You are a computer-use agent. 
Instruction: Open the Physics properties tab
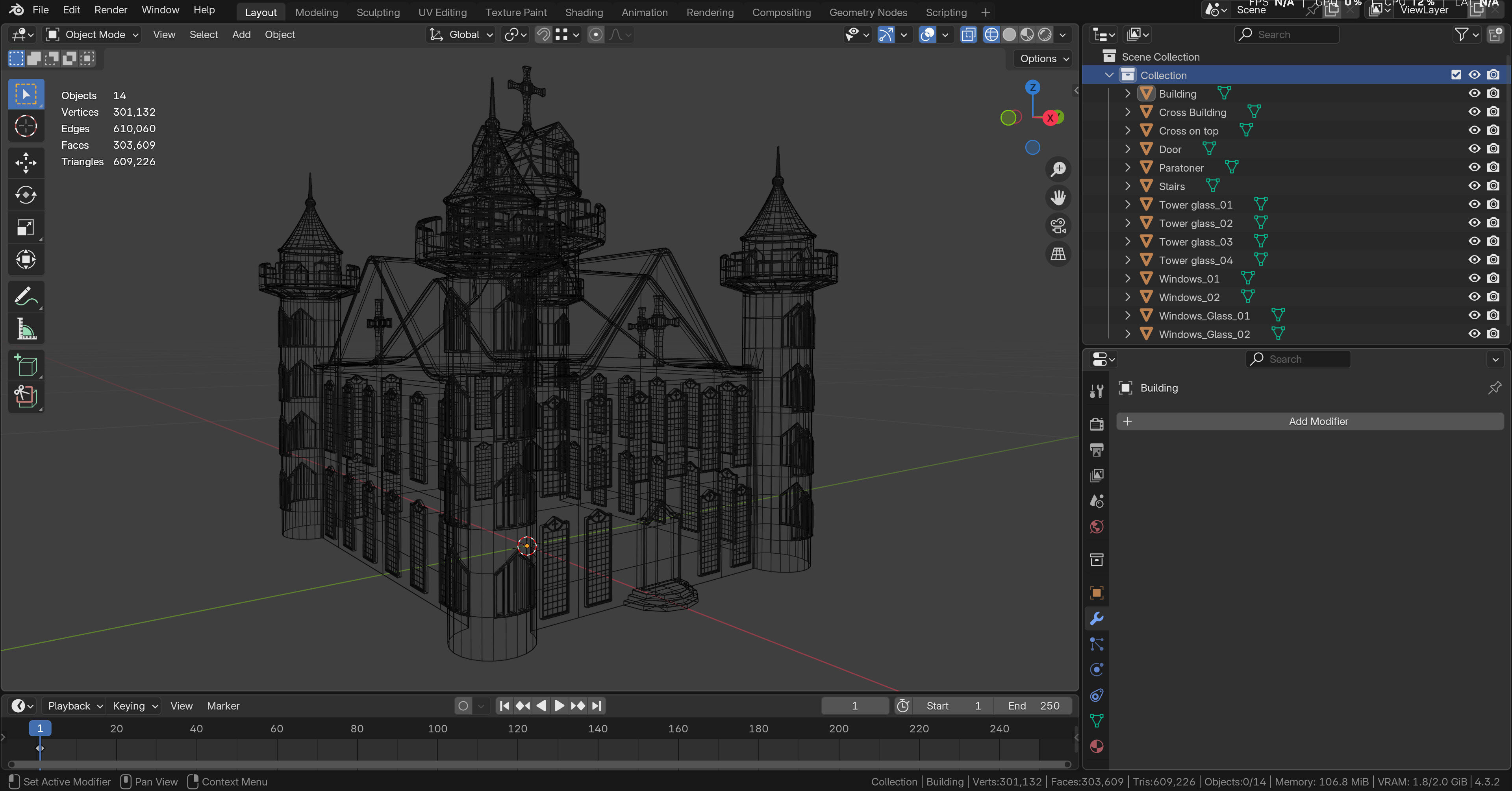coord(1097,669)
